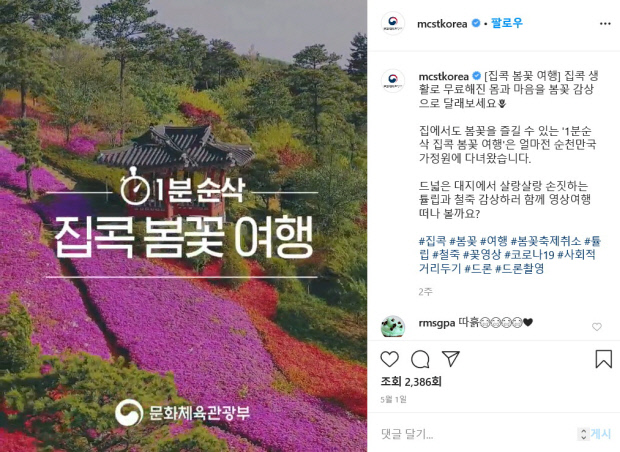The width and height of the screenshot is (620, 452).
Task: Open mcstkorea avatar beside the caption
Action: coord(393,81)
